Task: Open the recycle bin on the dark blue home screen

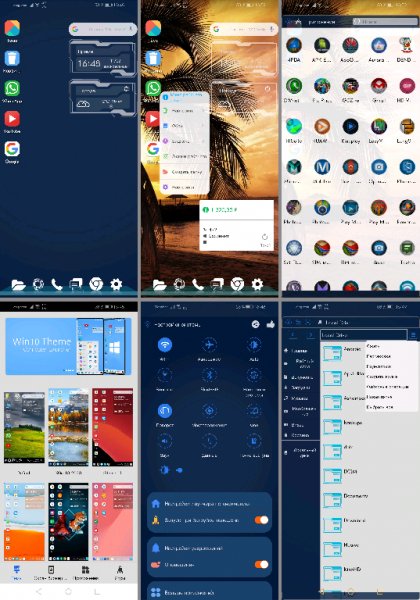Action: (x=12, y=59)
